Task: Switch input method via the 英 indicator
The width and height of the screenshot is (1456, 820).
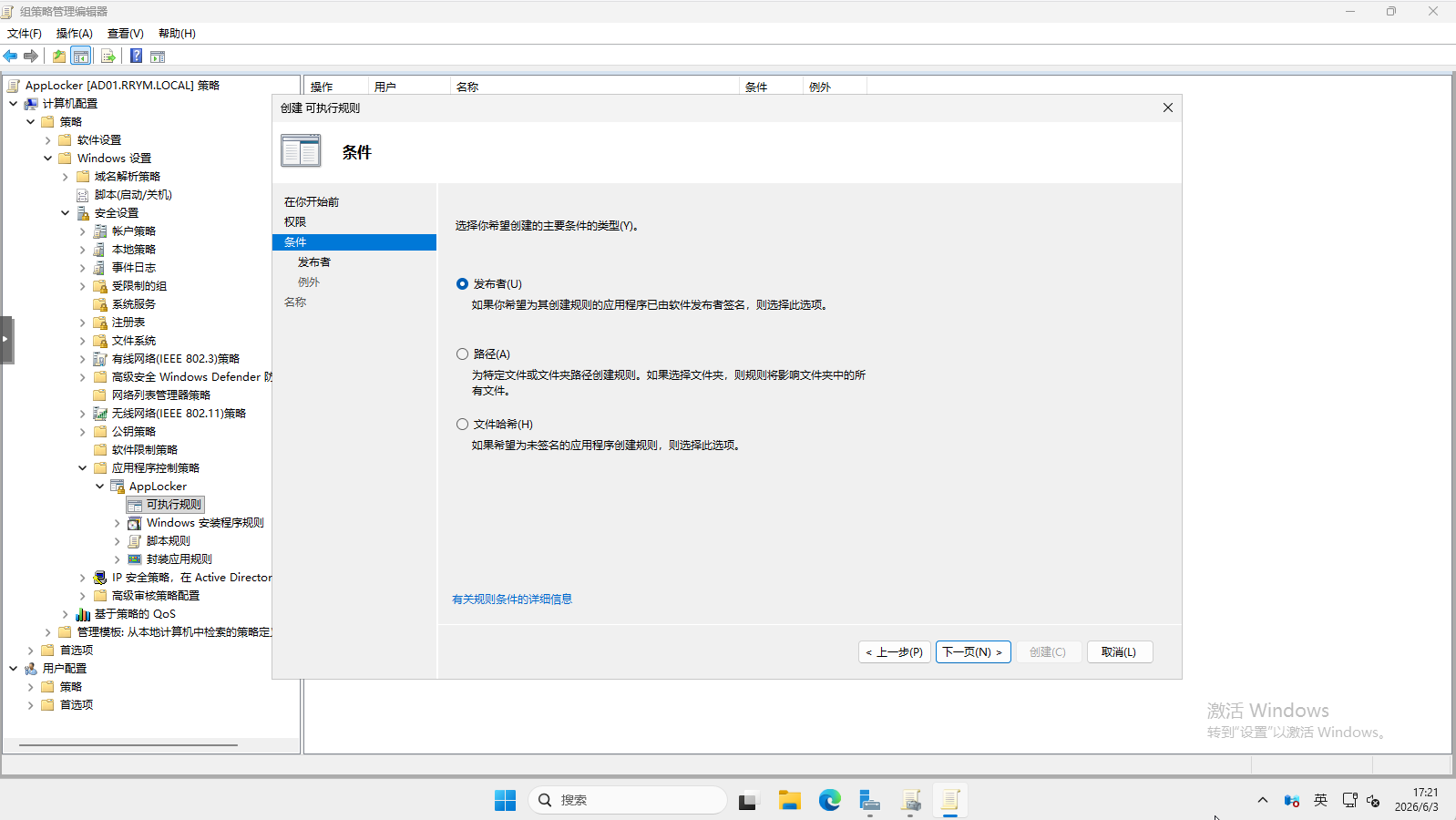Action: pos(1321,800)
